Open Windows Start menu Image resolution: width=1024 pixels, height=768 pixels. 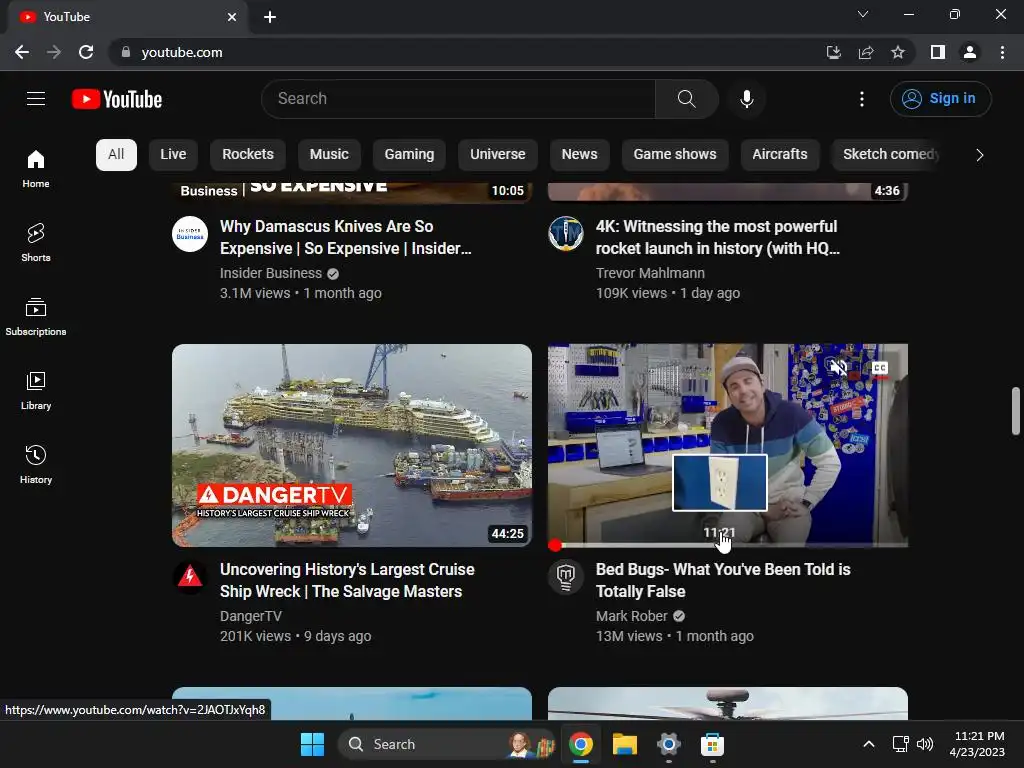[312, 744]
